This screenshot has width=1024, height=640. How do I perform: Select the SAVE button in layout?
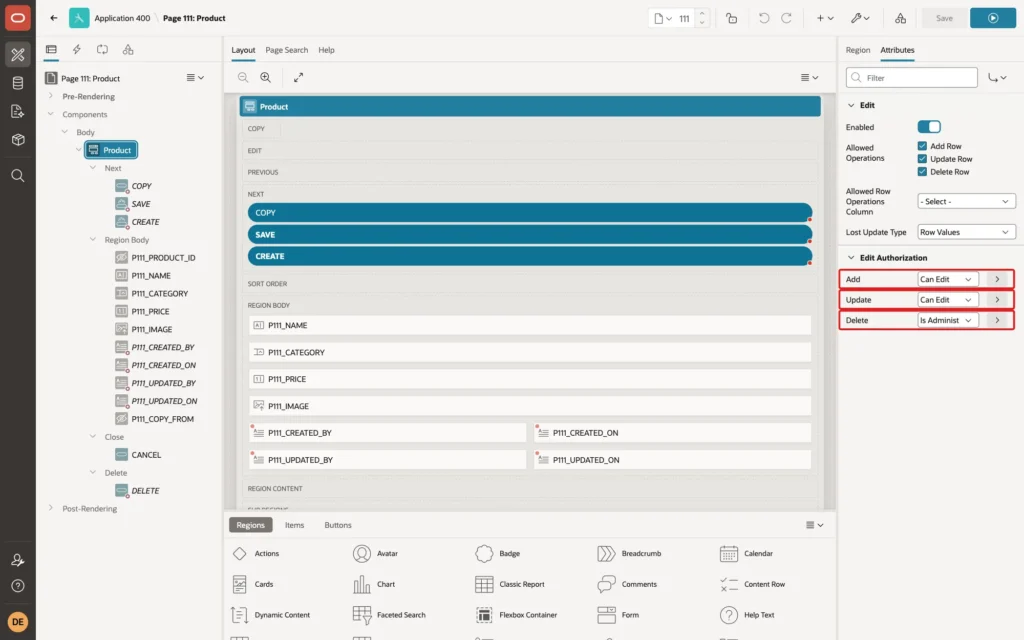click(530, 234)
